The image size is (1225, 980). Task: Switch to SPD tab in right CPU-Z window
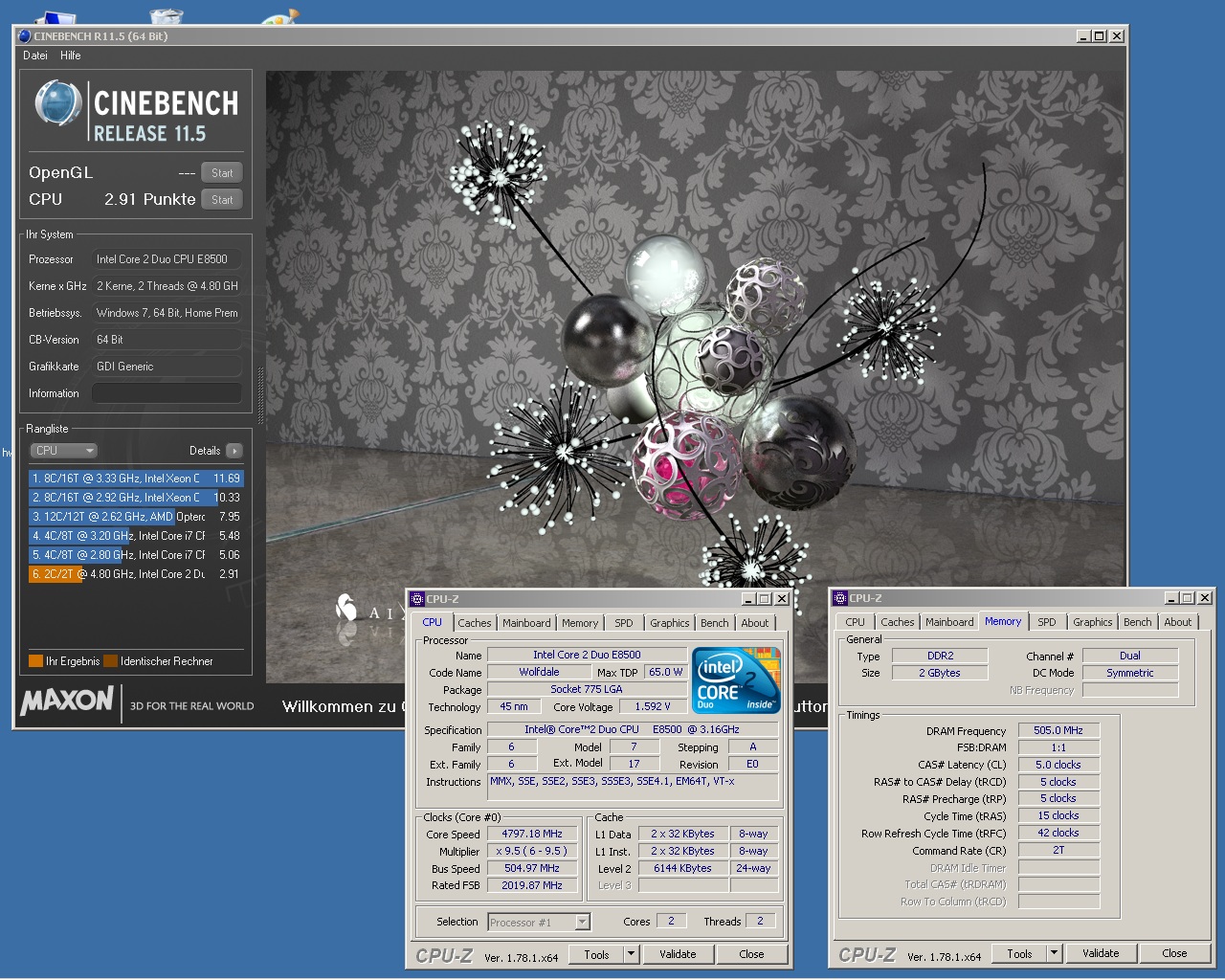[1047, 622]
